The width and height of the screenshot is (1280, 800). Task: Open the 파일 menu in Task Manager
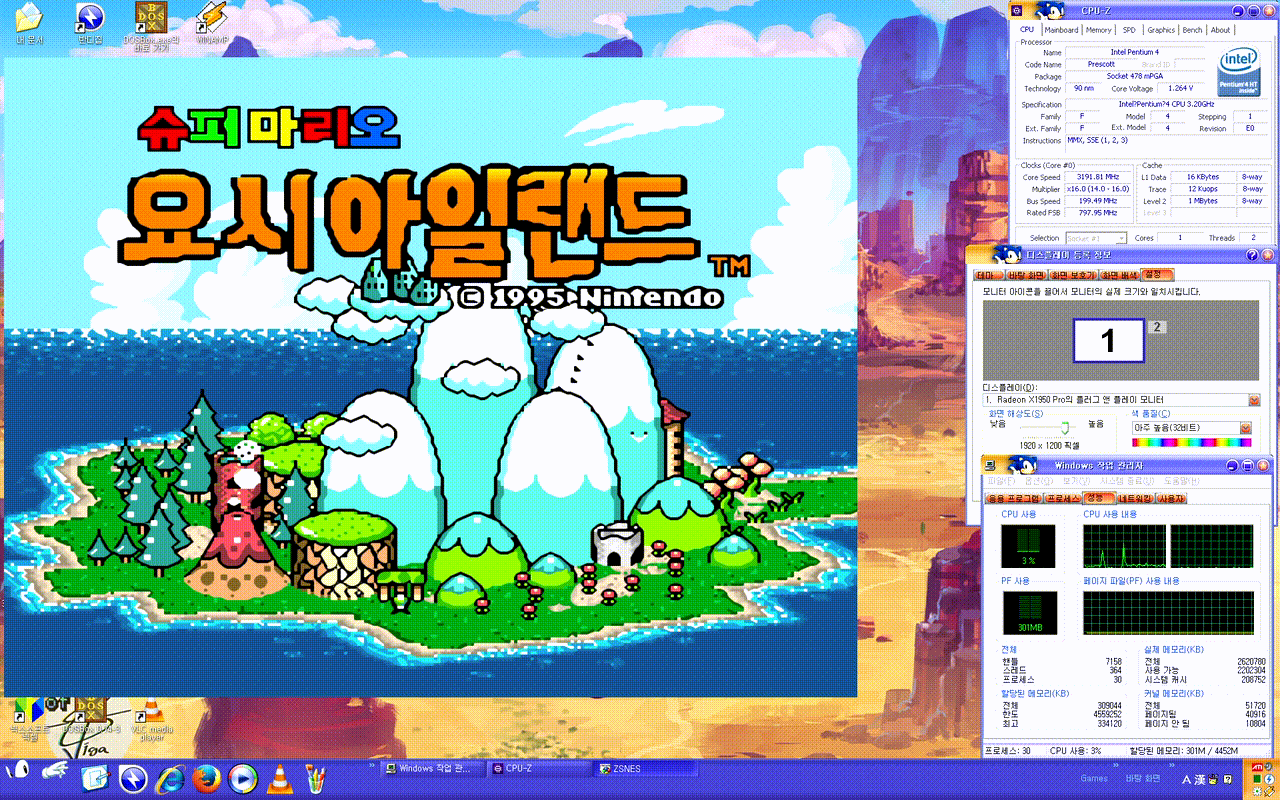click(1001, 481)
